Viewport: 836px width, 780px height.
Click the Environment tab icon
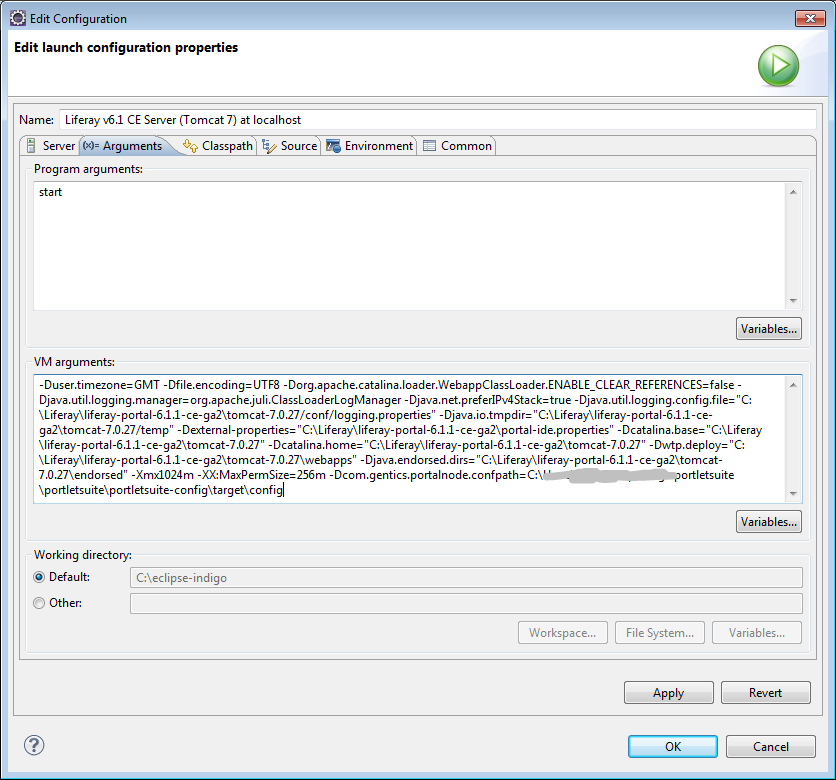[x=333, y=146]
